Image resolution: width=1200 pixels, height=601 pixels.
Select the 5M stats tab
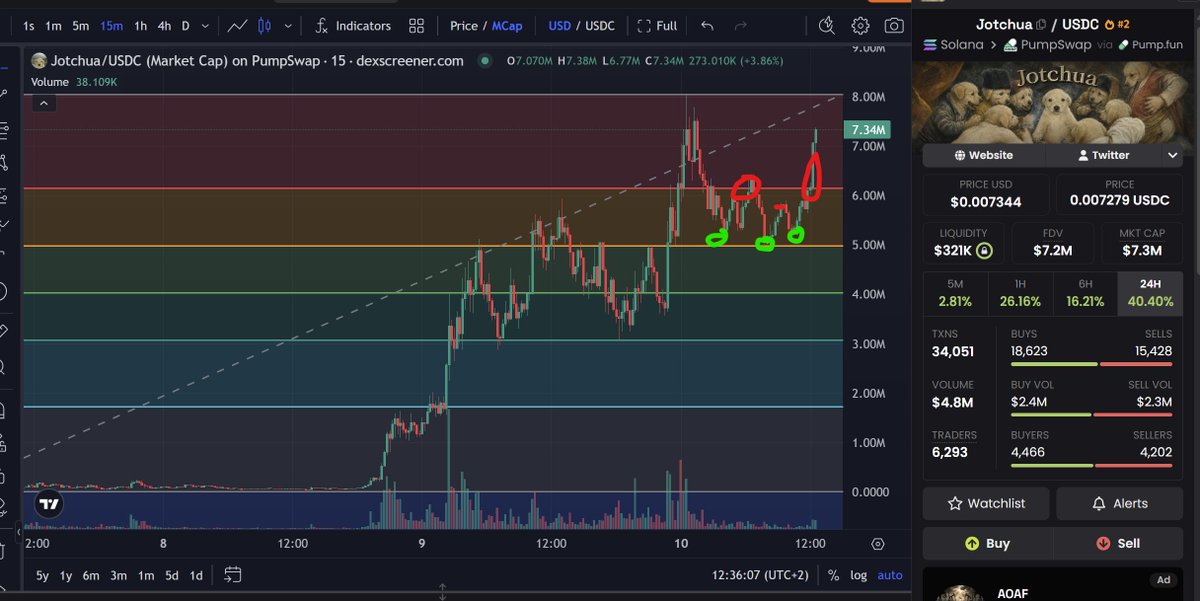coord(955,293)
